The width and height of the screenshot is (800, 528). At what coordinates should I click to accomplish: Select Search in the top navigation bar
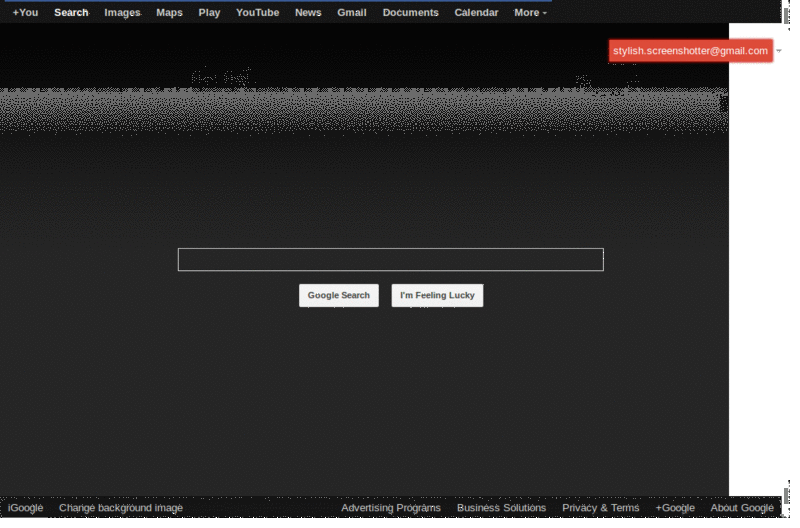point(71,13)
